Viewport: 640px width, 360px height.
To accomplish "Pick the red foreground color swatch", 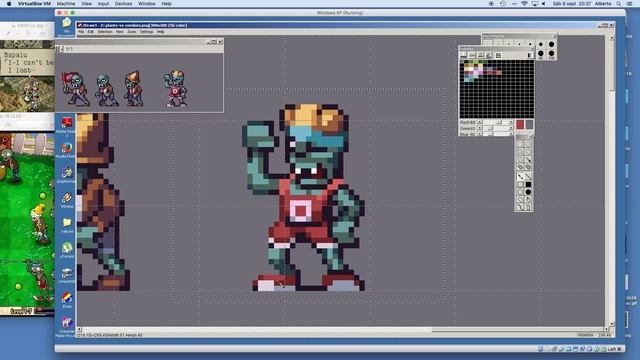I will coord(520,124).
